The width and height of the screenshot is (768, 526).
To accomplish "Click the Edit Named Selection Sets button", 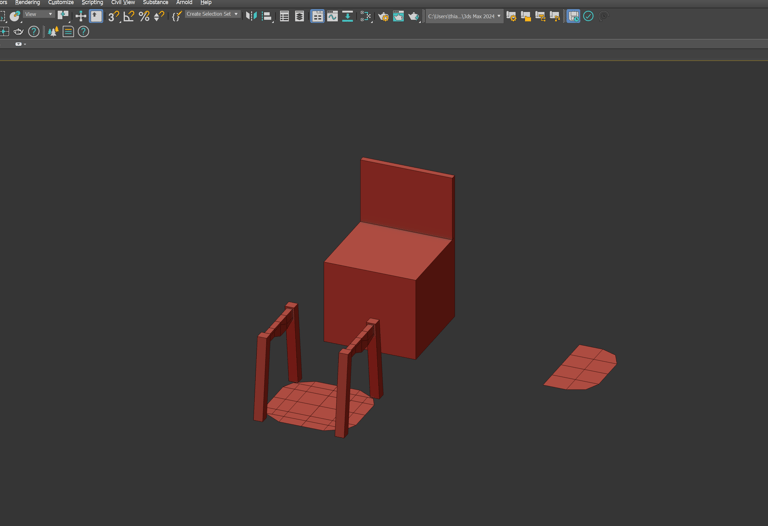I will tap(176, 16).
